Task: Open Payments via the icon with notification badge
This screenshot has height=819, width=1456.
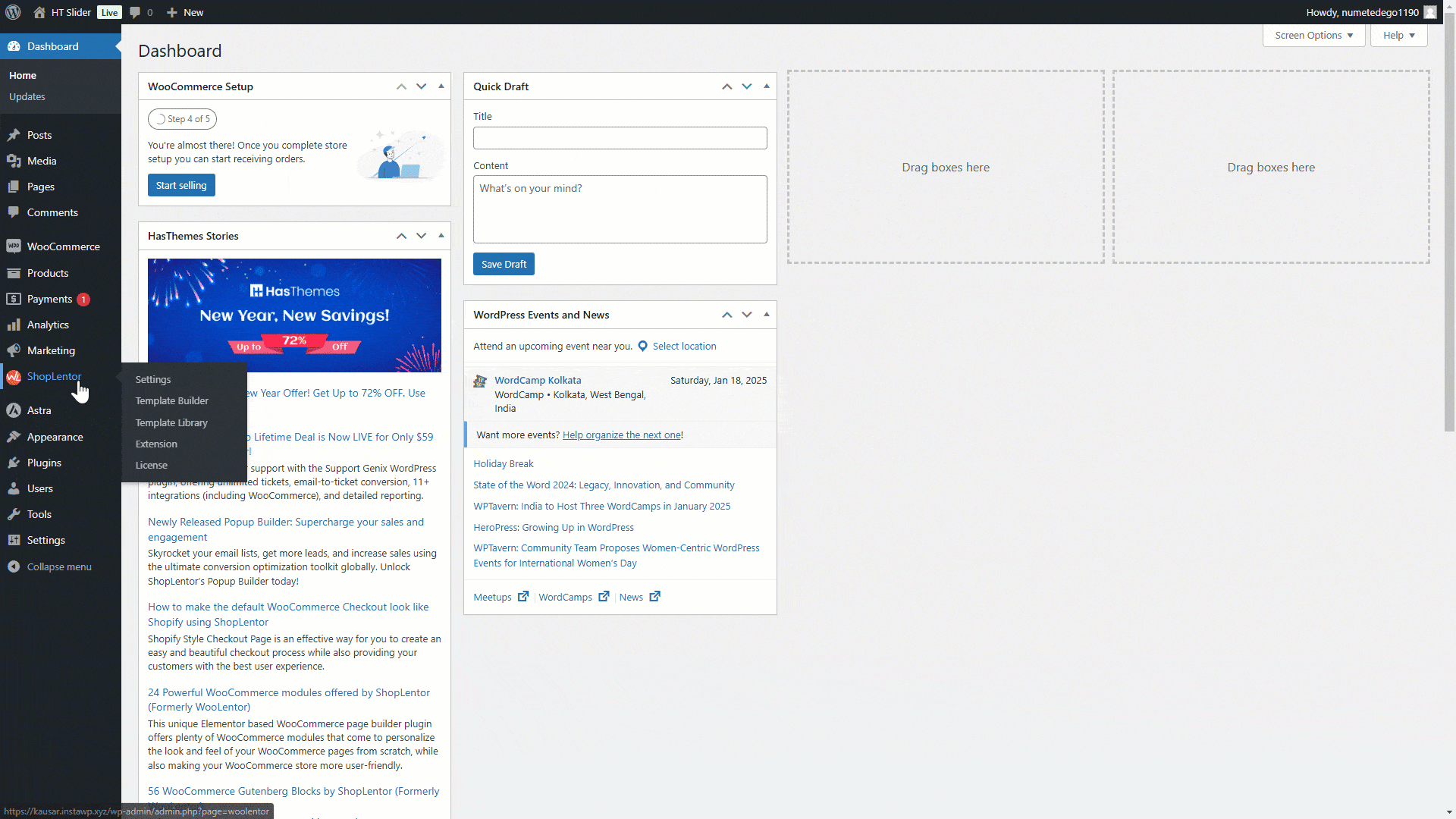Action: point(14,299)
